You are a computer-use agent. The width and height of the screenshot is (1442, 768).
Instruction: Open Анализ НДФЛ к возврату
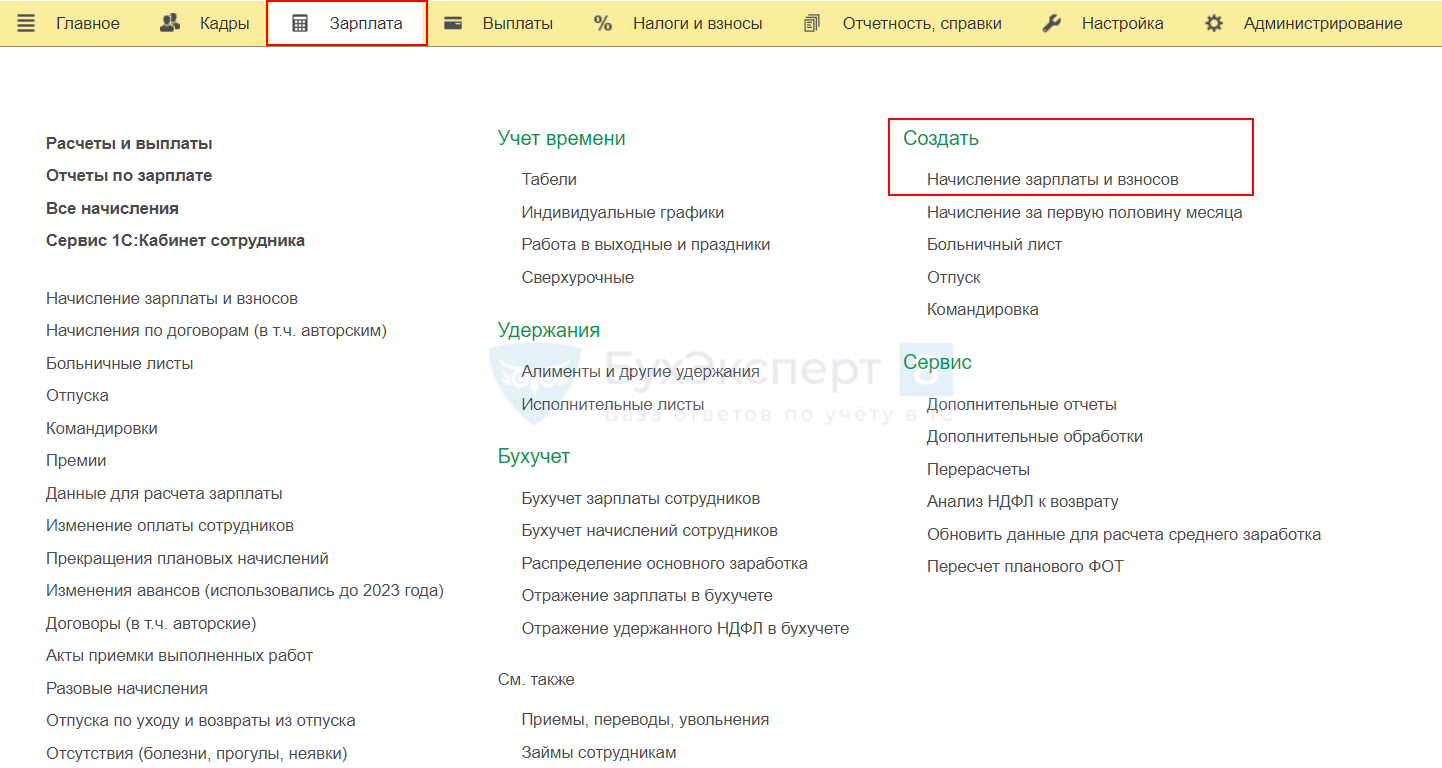coord(1022,502)
